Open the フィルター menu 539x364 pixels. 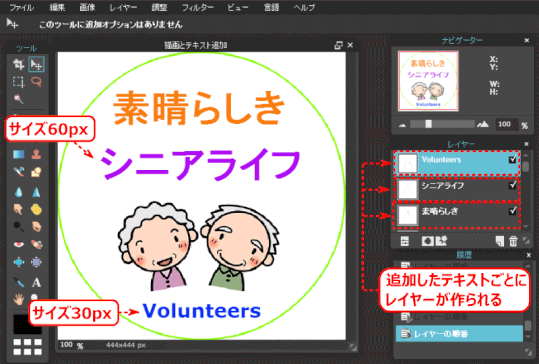pos(197,8)
